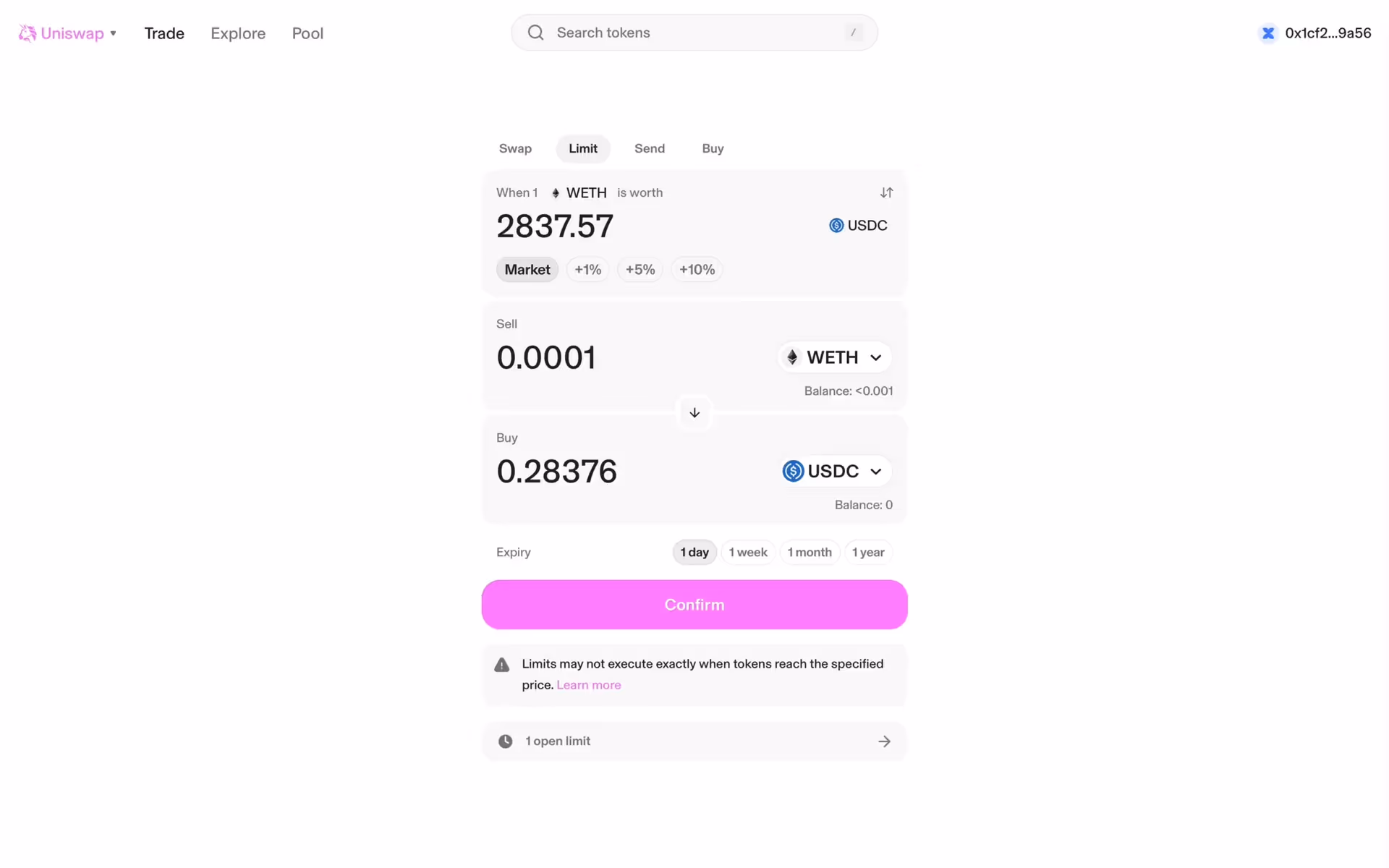This screenshot has height=868, width=1389.
Task: Expand the Uniswap logo menu caret
Action: click(x=114, y=34)
